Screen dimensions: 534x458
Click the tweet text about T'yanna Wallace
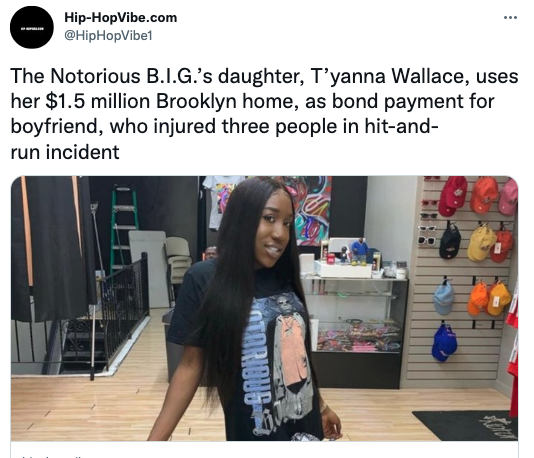point(264,114)
